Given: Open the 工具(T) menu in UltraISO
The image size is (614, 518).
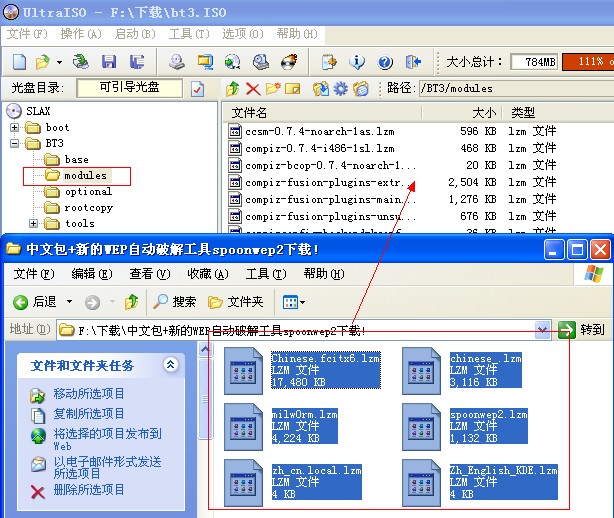Looking at the screenshot, I should [189, 34].
